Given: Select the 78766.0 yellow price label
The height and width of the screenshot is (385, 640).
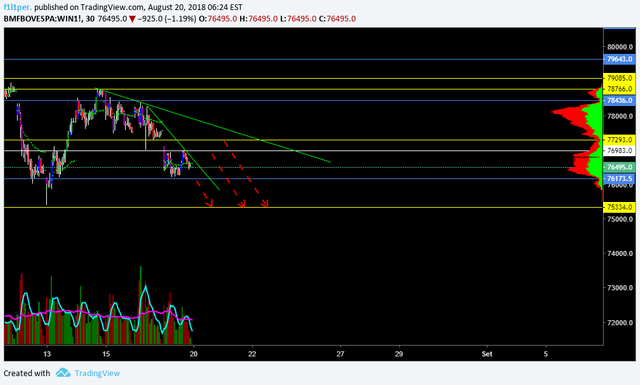Looking at the screenshot, I should tap(619, 89).
